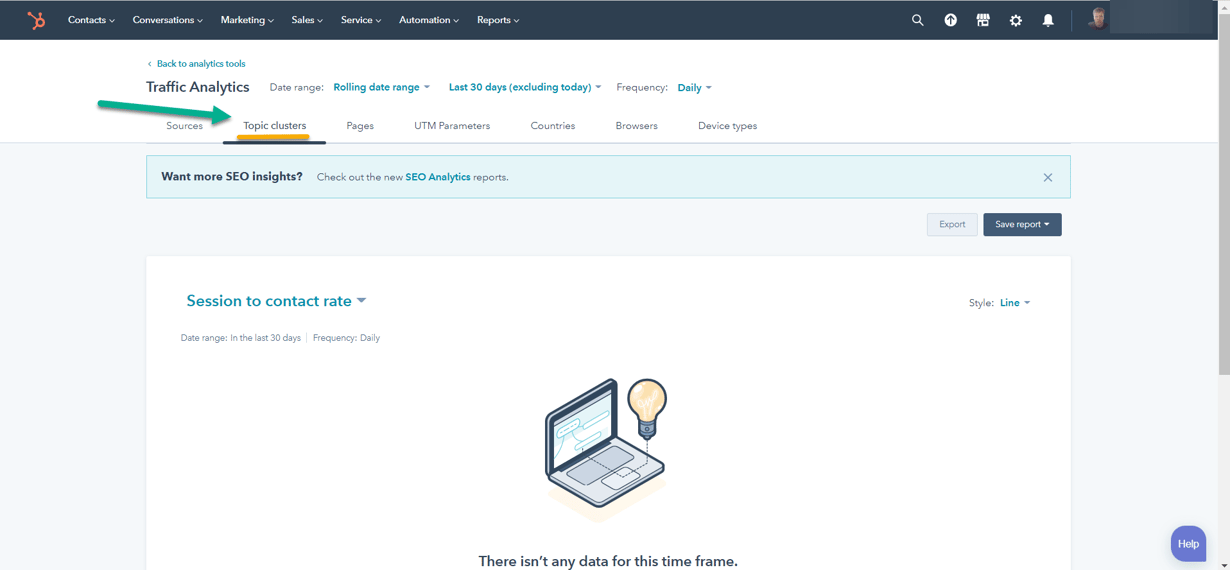Open the Help chat button
This screenshot has width=1230, height=570.
point(1188,544)
